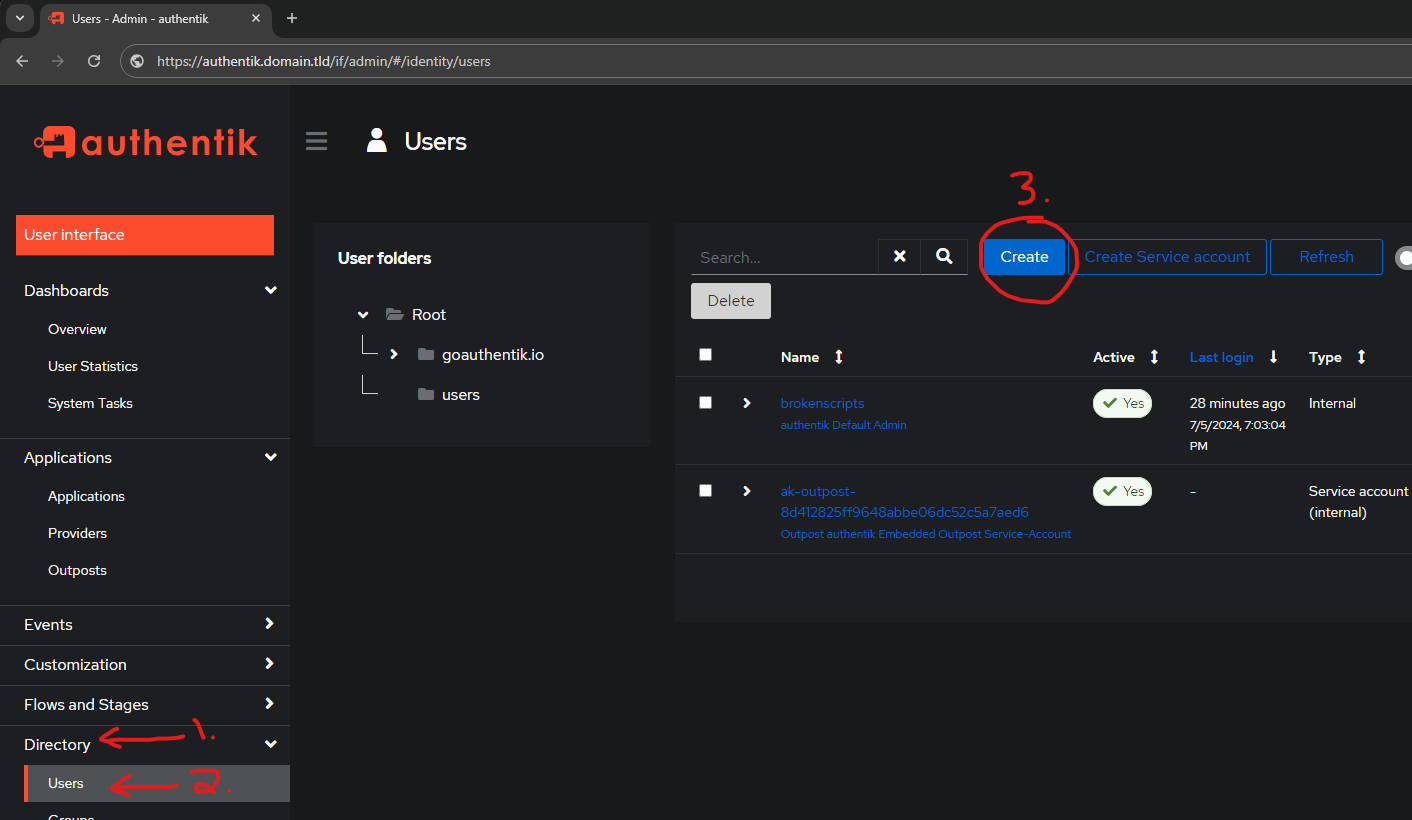Clear the search with the X button

900,257
